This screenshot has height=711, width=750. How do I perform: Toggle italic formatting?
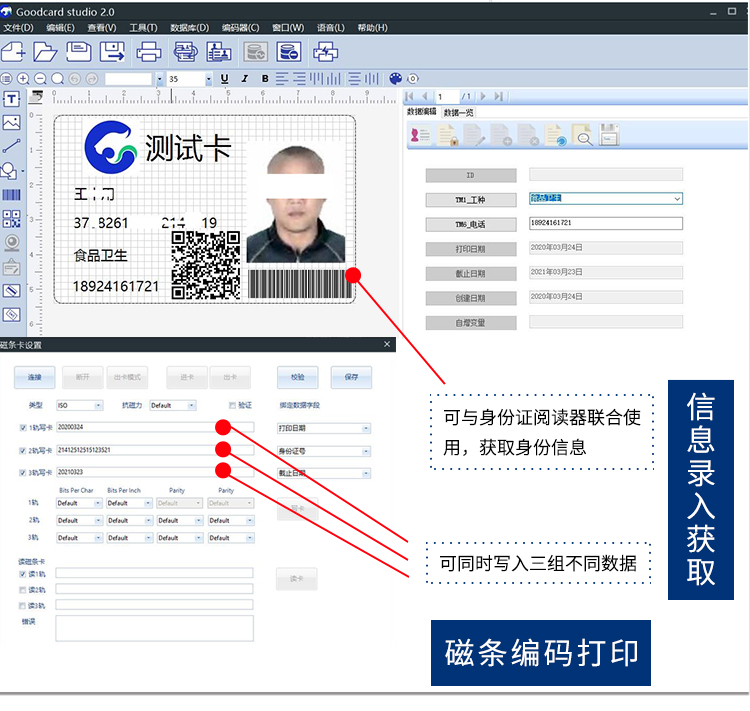point(244,78)
